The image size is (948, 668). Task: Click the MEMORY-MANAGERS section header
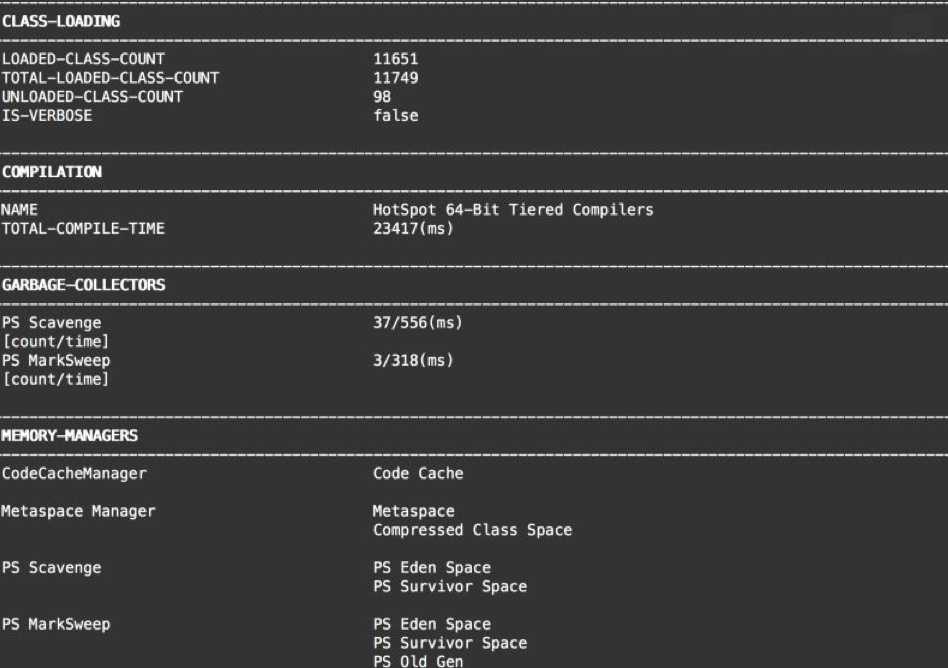[x=70, y=435]
